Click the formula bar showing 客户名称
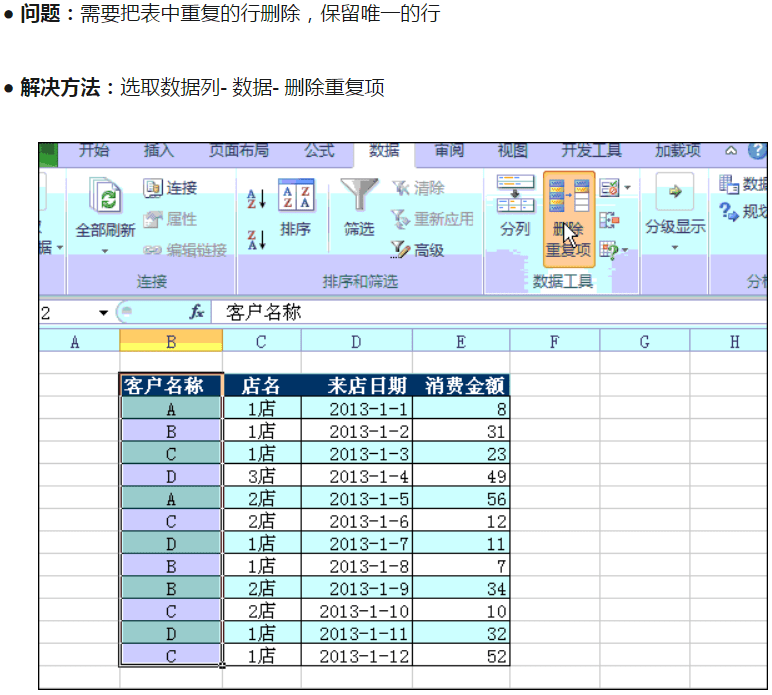Viewport: 772px width, 695px height. 480,313
